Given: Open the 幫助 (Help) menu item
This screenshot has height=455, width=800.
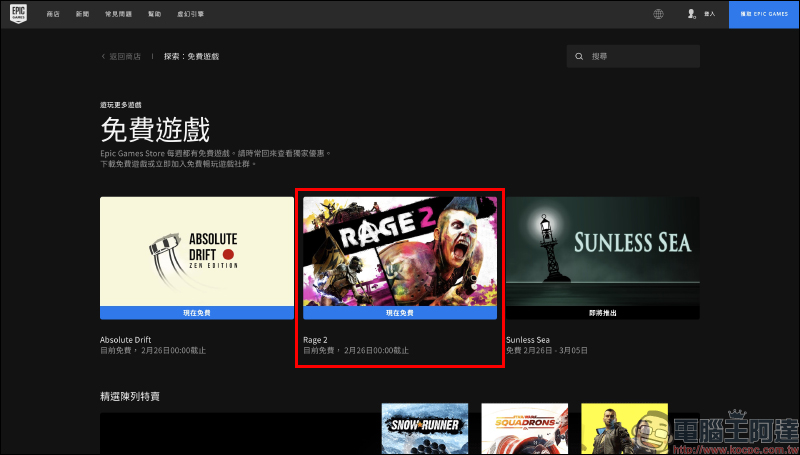Looking at the screenshot, I should coord(155,14).
